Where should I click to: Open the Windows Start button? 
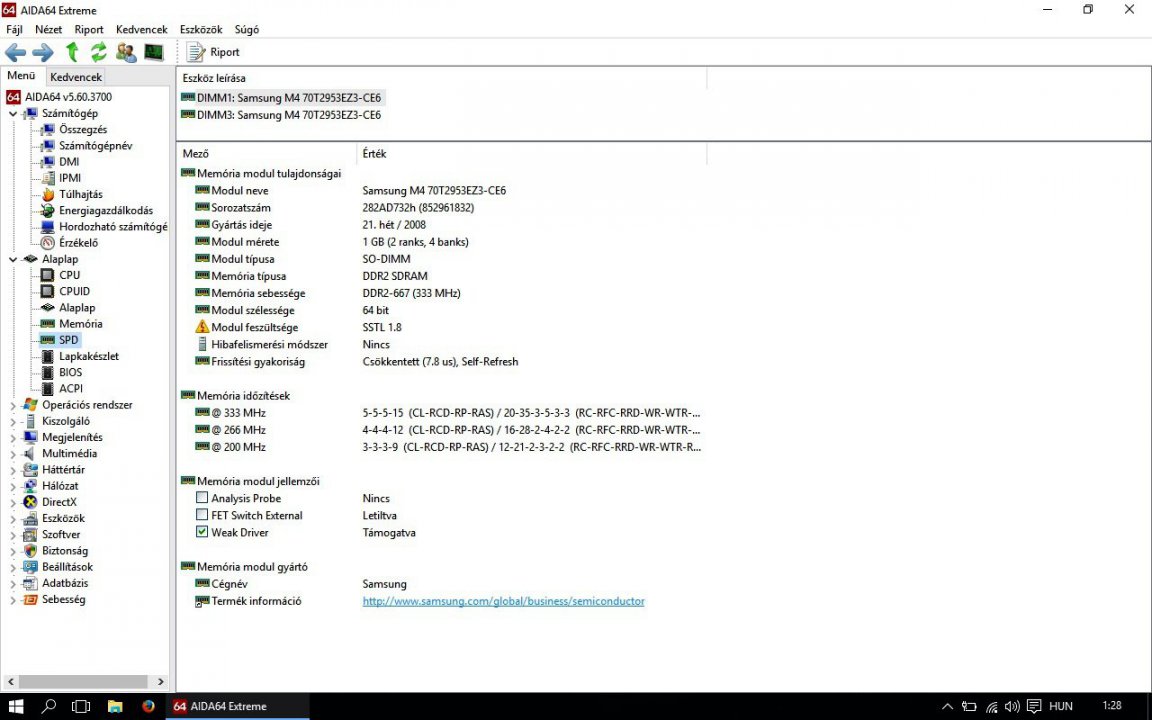15,706
